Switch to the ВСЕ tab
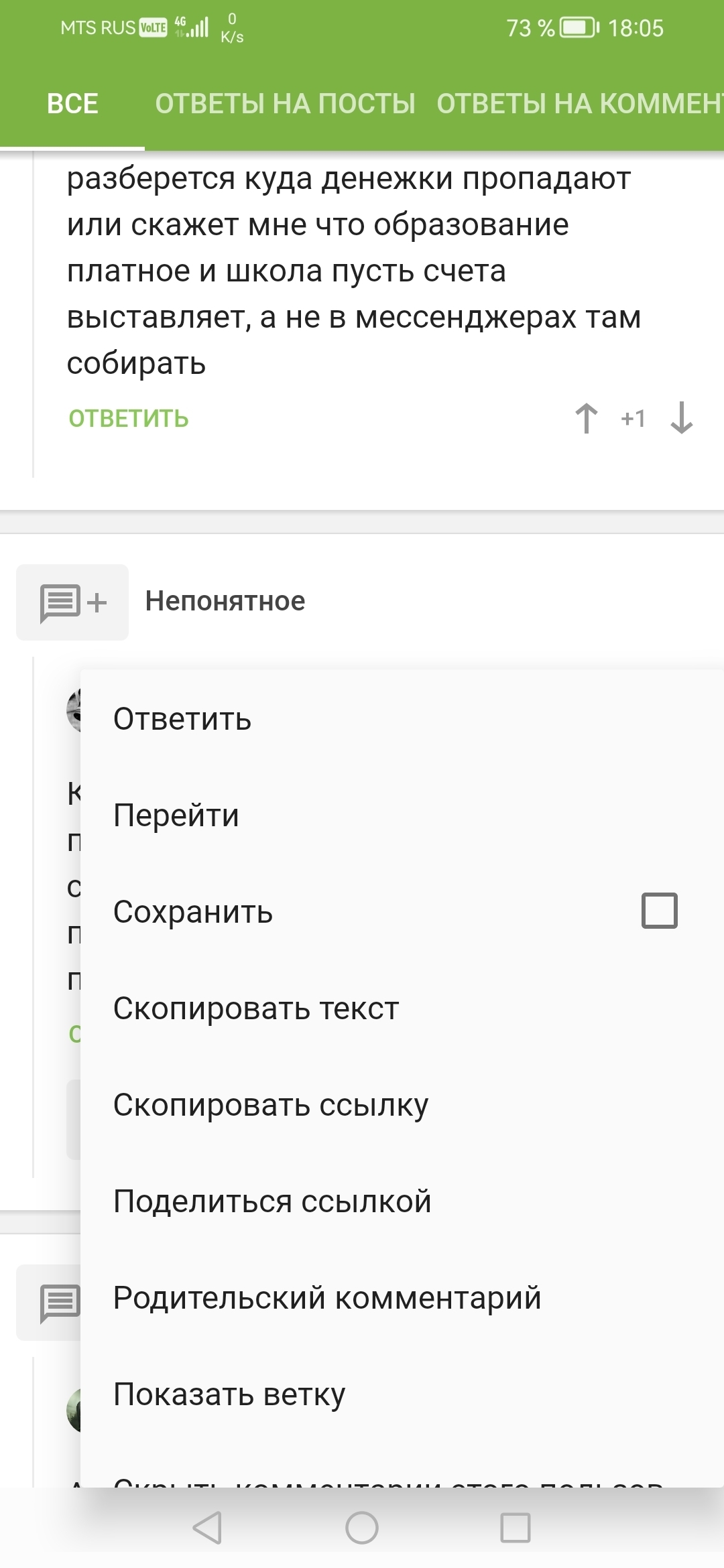The height and width of the screenshot is (1568, 724). [x=72, y=104]
